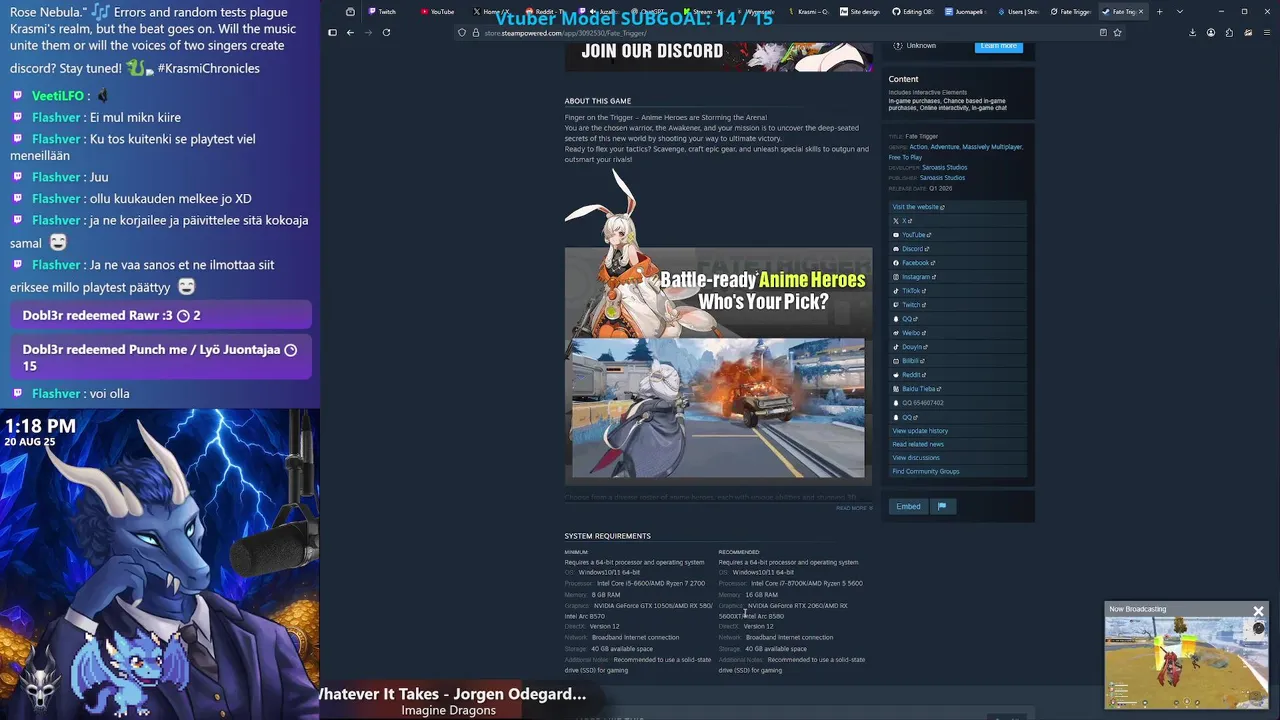Click the Adventure genre tag
The height and width of the screenshot is (720, 1280).
pyautogui.click(x=945, y=147)
